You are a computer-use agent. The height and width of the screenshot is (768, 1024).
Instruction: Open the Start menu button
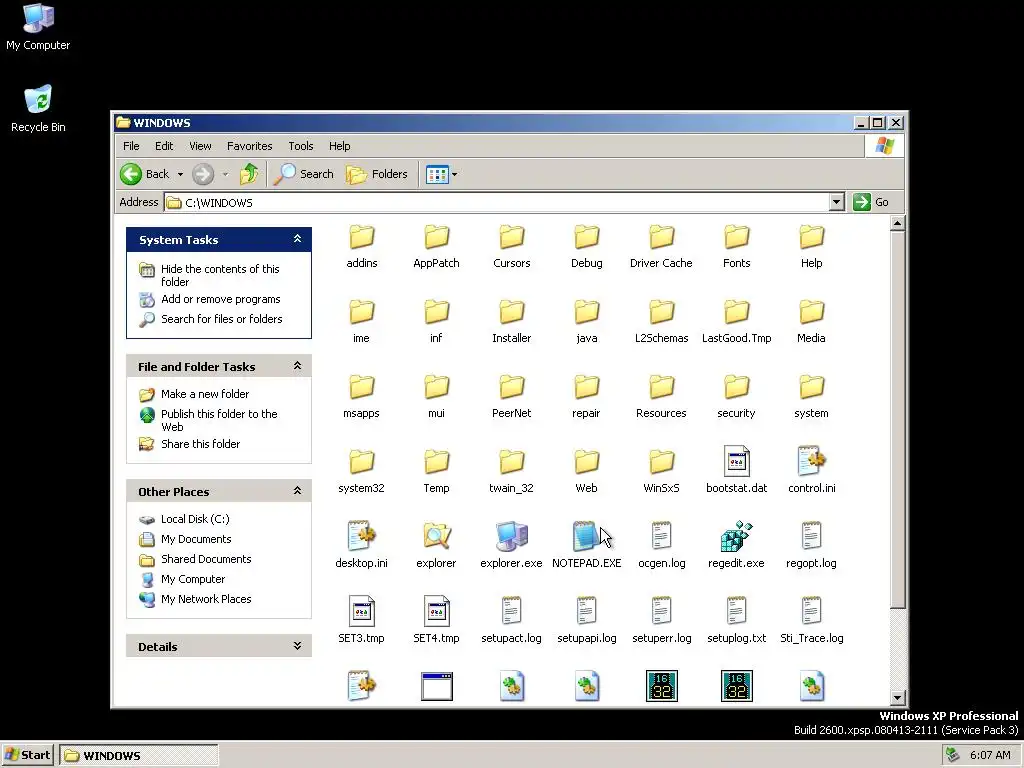pos(27,755)
